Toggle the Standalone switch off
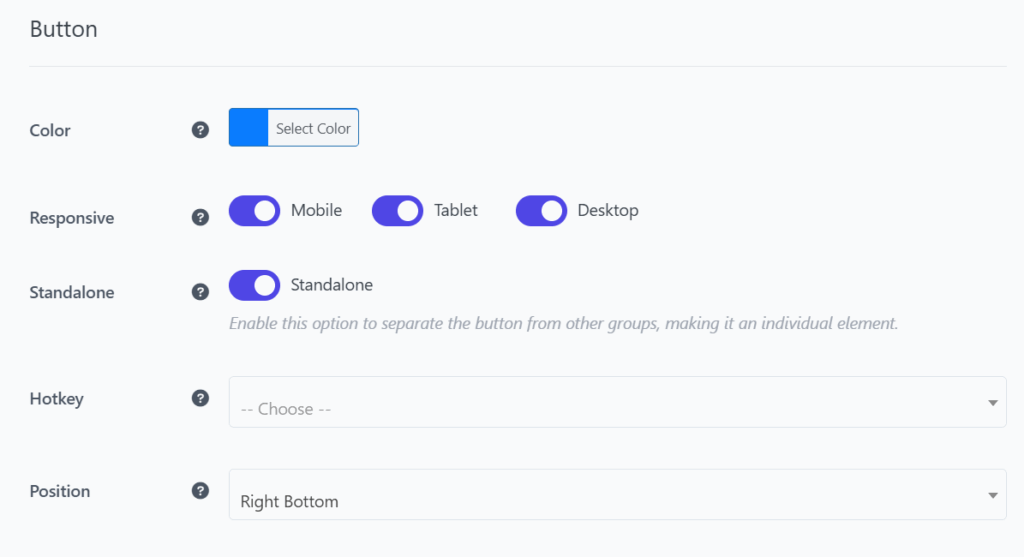This screenshot has height=557, width=1024. point(255,285)
